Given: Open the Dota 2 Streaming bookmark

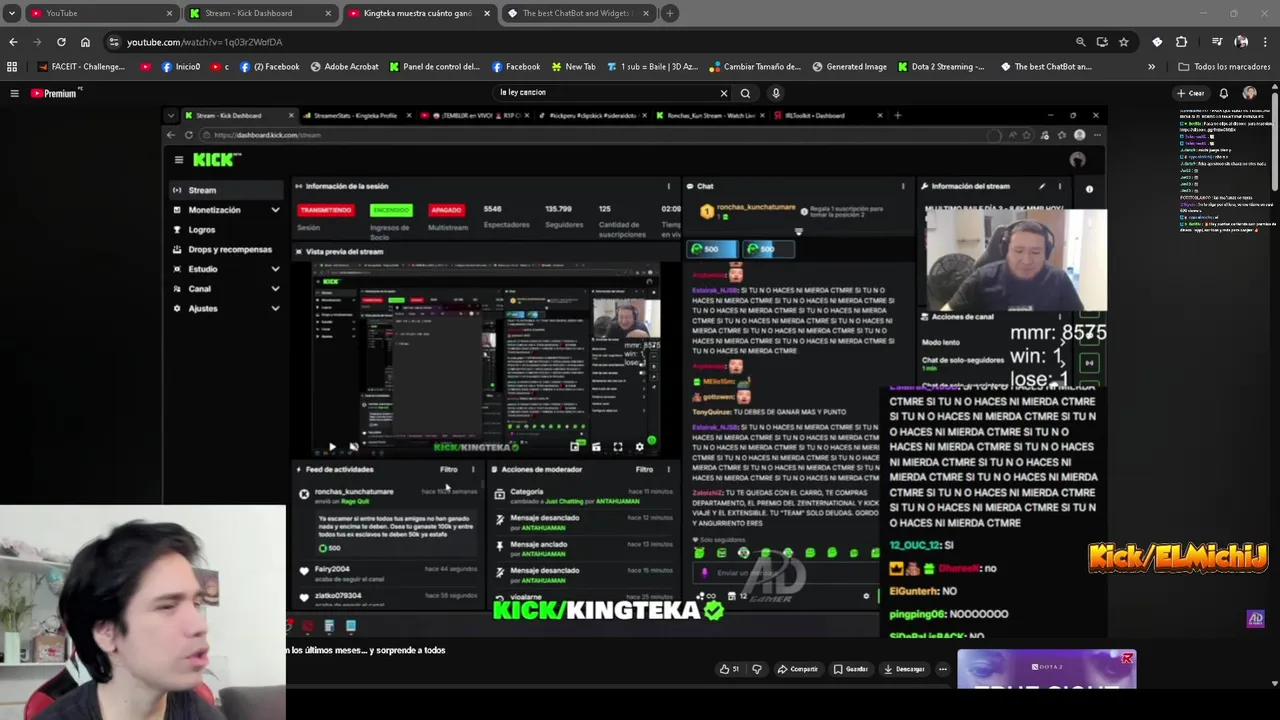Looking at the screenshot, I should click(941, 67).
